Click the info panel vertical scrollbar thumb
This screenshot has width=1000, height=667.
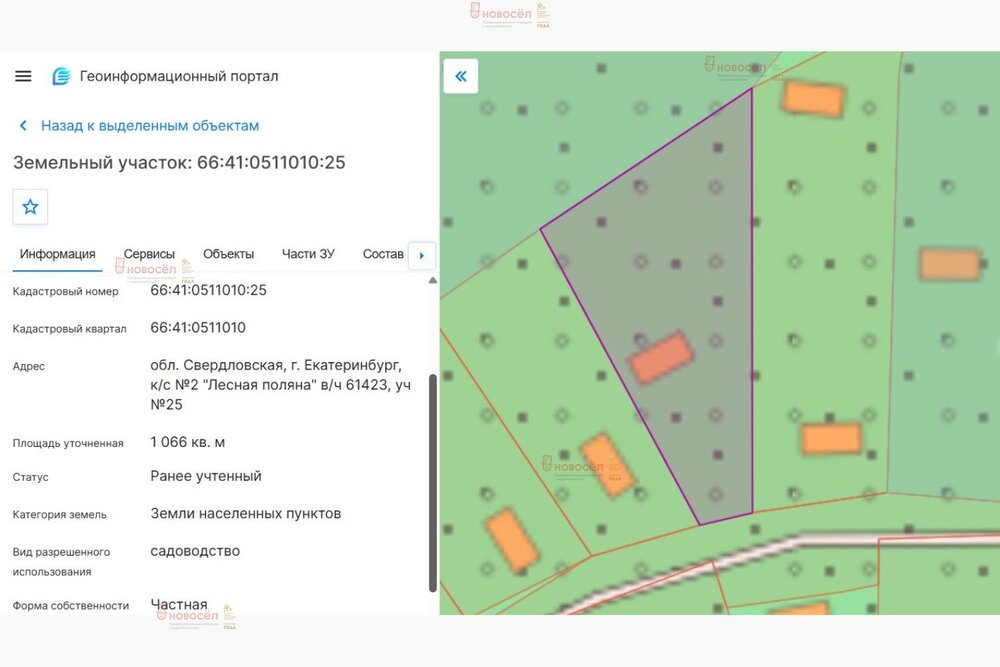pyautogui.click(x=433, y=483)
